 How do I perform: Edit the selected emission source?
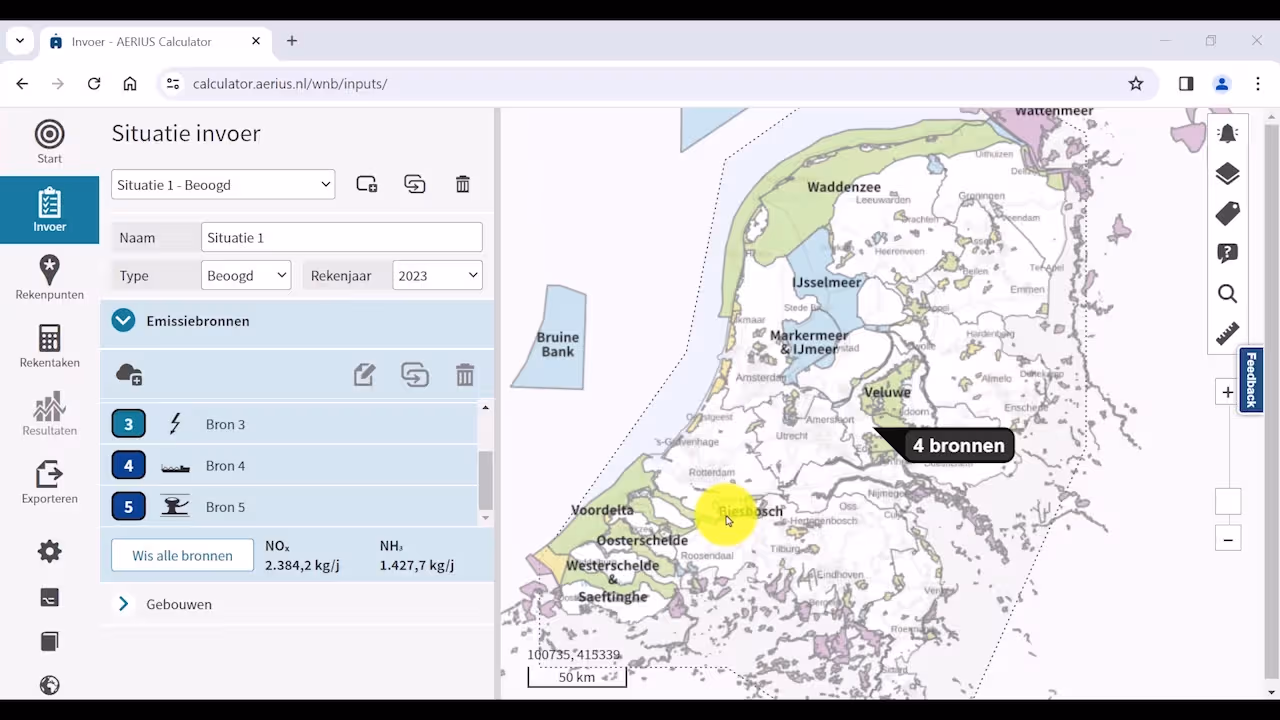click(364, 375)
